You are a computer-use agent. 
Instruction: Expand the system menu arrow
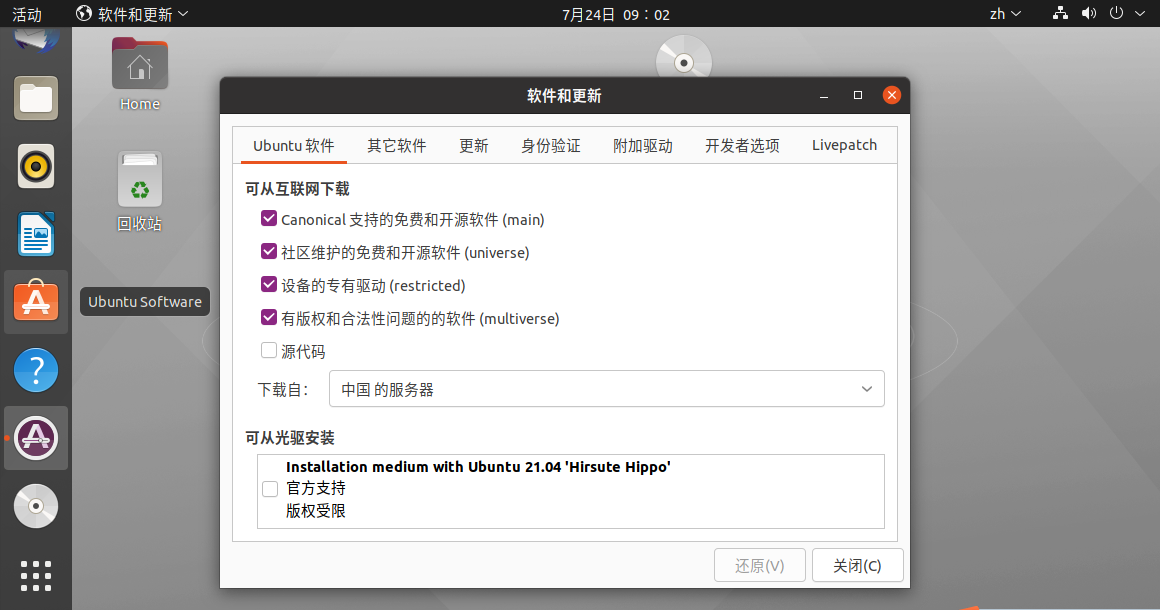1140,13
